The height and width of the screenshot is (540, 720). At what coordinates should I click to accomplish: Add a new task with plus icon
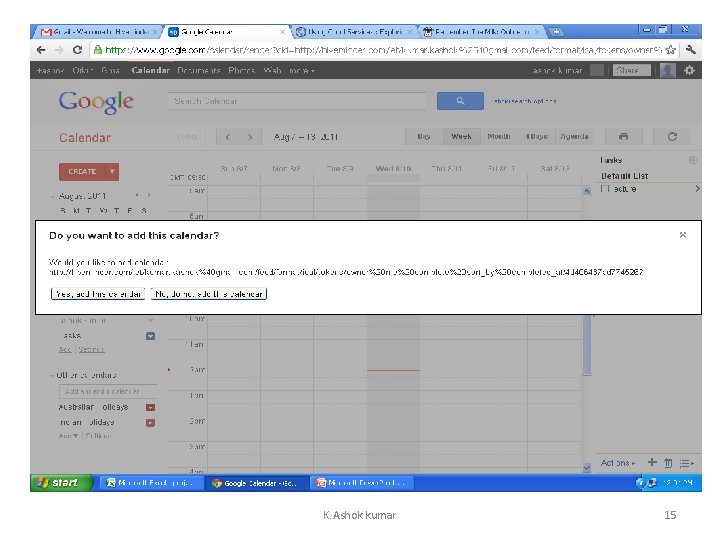[652, 462]
